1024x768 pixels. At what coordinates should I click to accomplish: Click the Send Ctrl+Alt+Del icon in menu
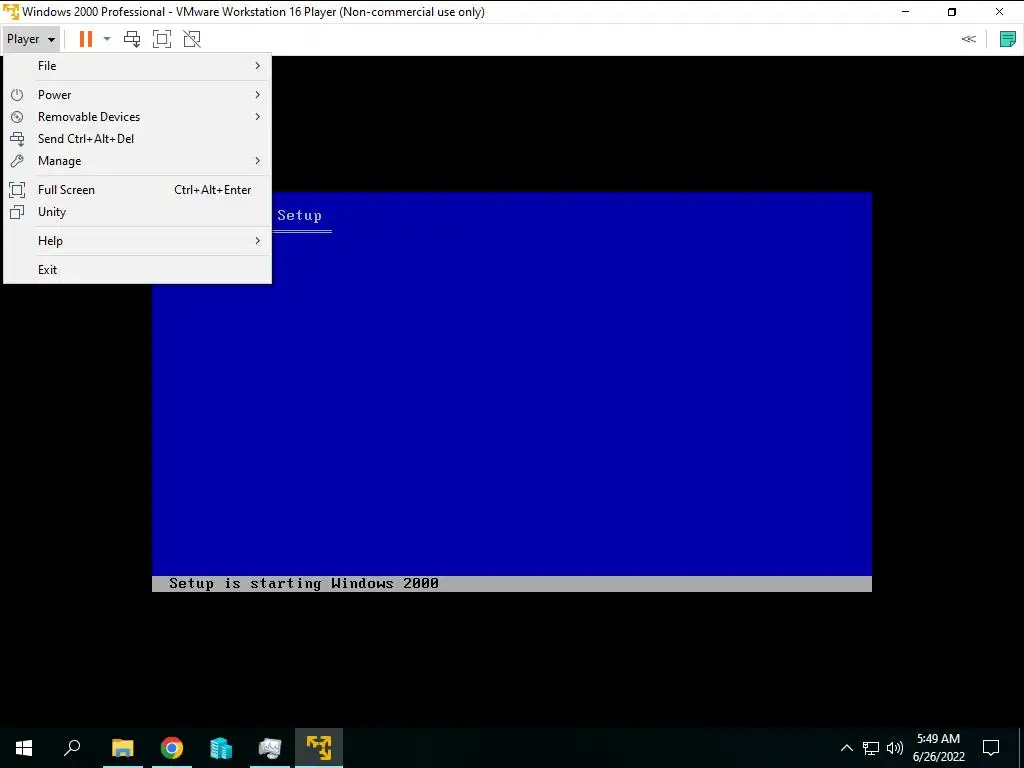17,139
